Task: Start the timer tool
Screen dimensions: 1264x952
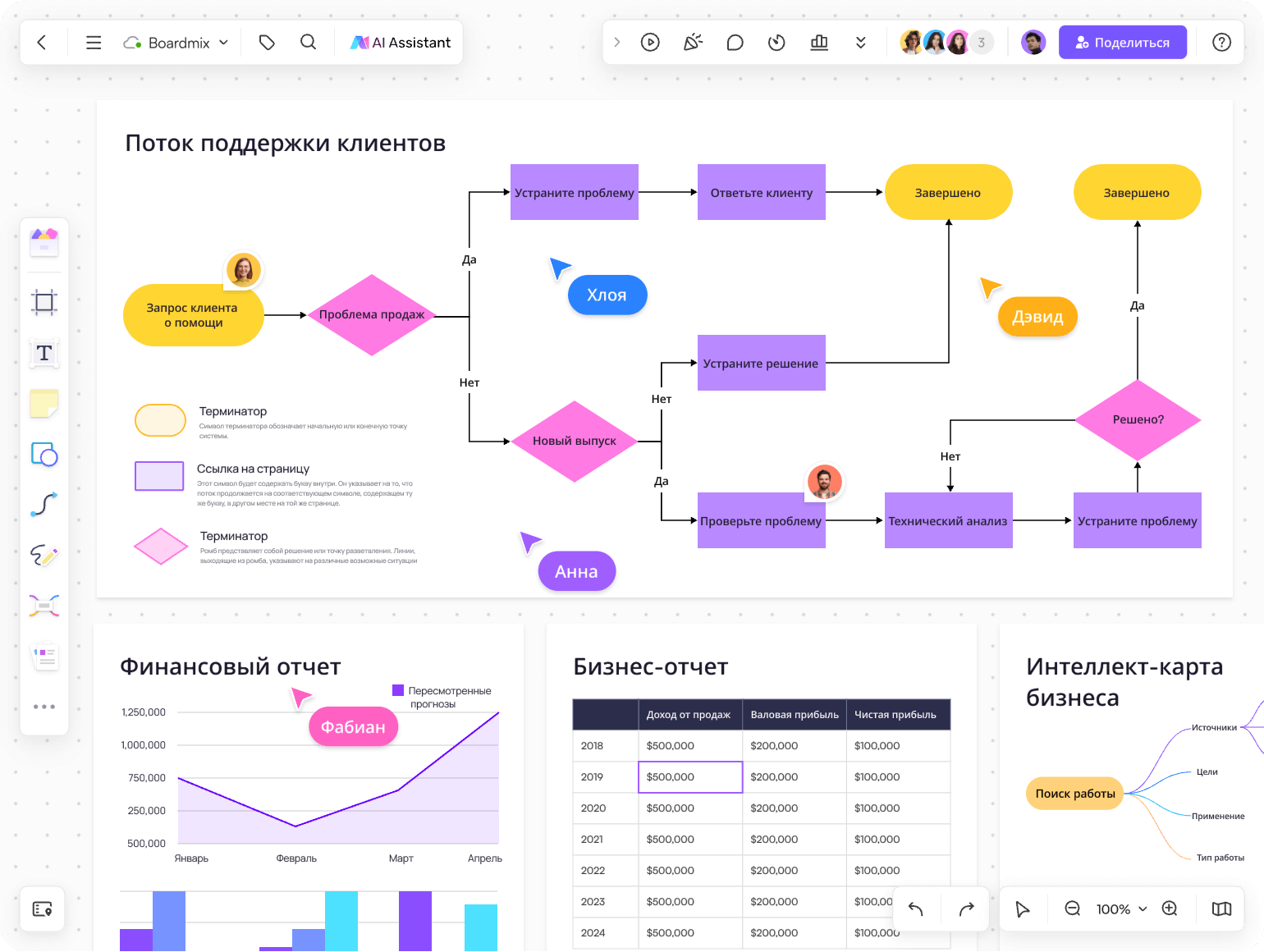Action: [x=776, y=42]
